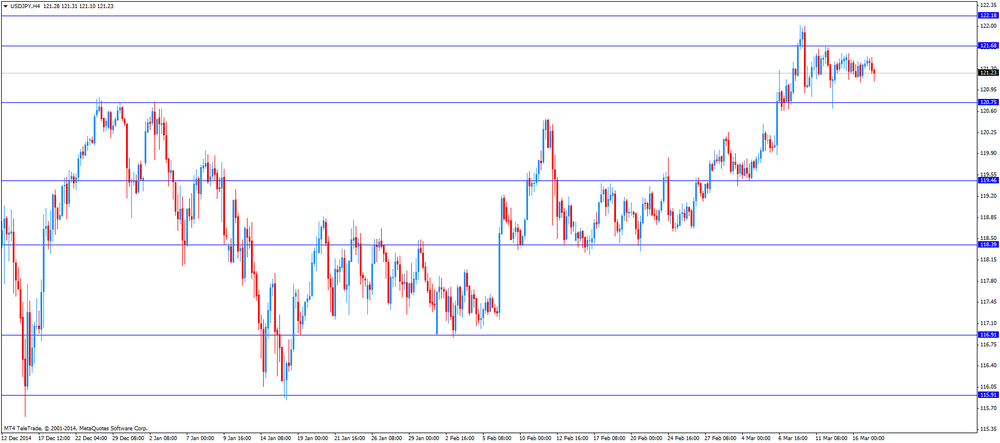1000x443 pixels.
Task: Click the 117.80 price scale value
Action: (x=988, y=280)
